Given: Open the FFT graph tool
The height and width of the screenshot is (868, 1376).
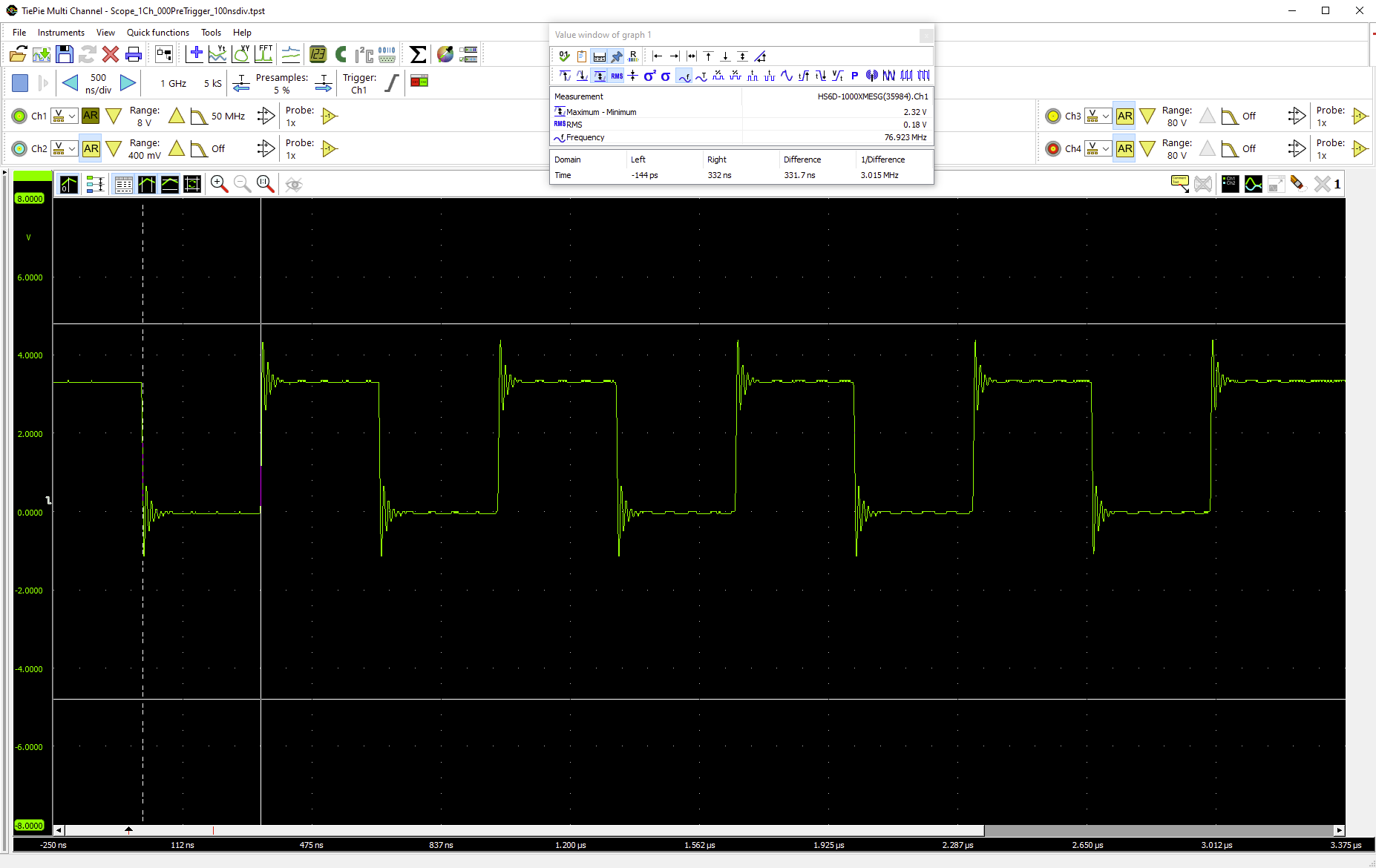Looking at the screenshot, I should [x=264, y=54].
